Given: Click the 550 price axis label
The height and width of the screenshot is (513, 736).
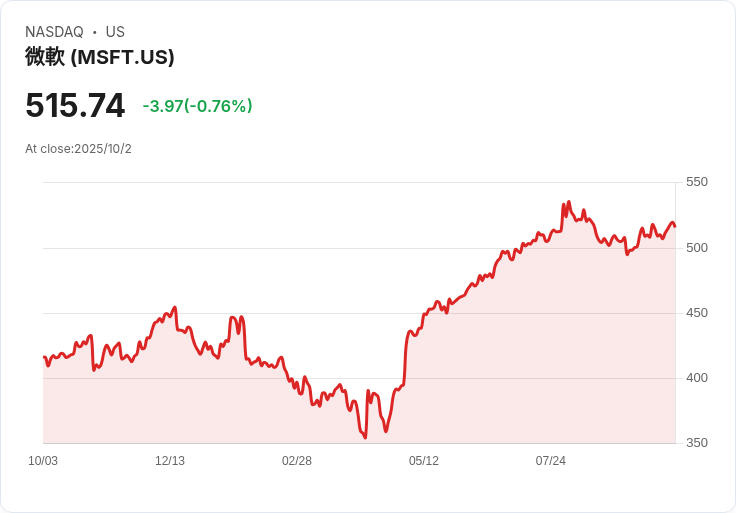Looking at the screenshot, I should click(697, 182).
